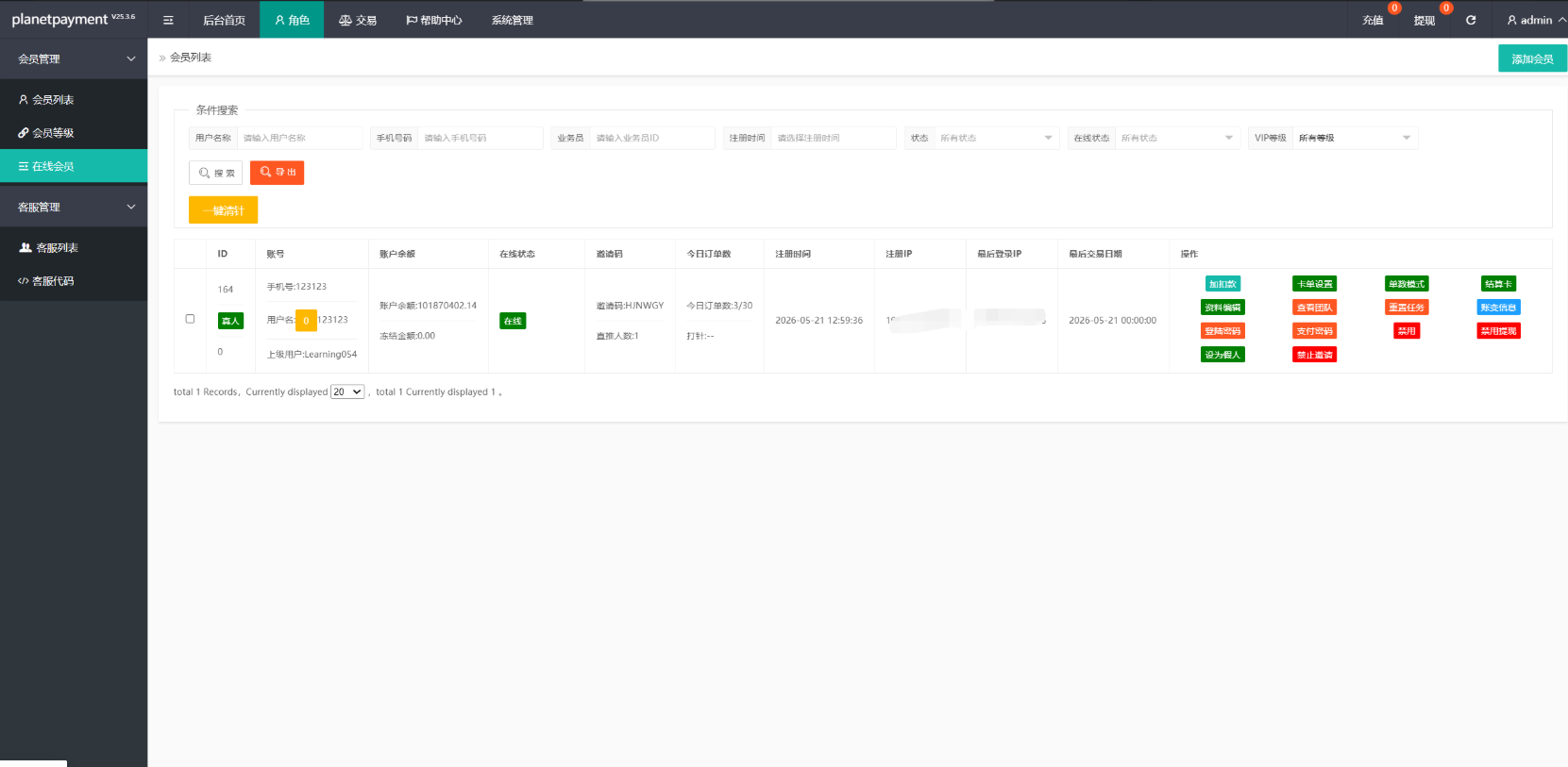The height and width of the screenshot is (767, 1568).
Task: Click the red 禁用 button
Action: [1407, 331]
